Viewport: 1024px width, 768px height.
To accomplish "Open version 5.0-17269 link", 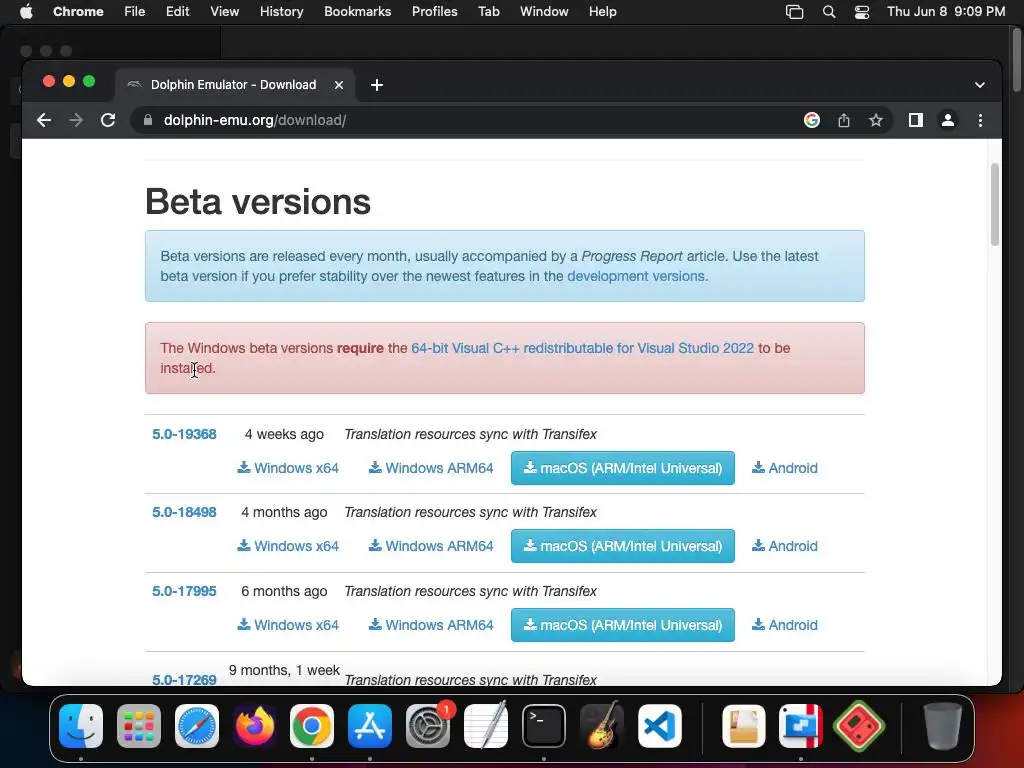I will point(184,679).
